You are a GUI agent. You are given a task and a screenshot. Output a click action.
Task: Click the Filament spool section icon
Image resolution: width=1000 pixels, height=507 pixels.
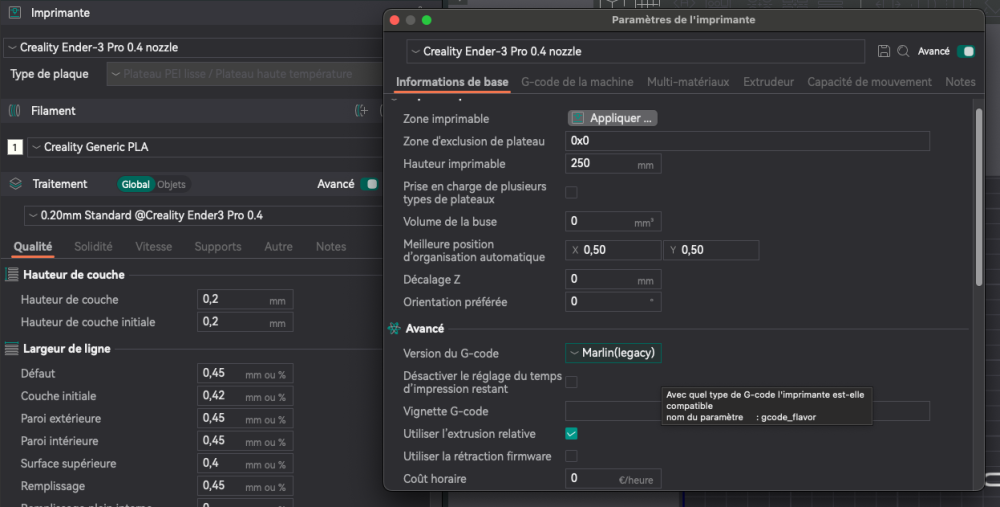[15, 111]
